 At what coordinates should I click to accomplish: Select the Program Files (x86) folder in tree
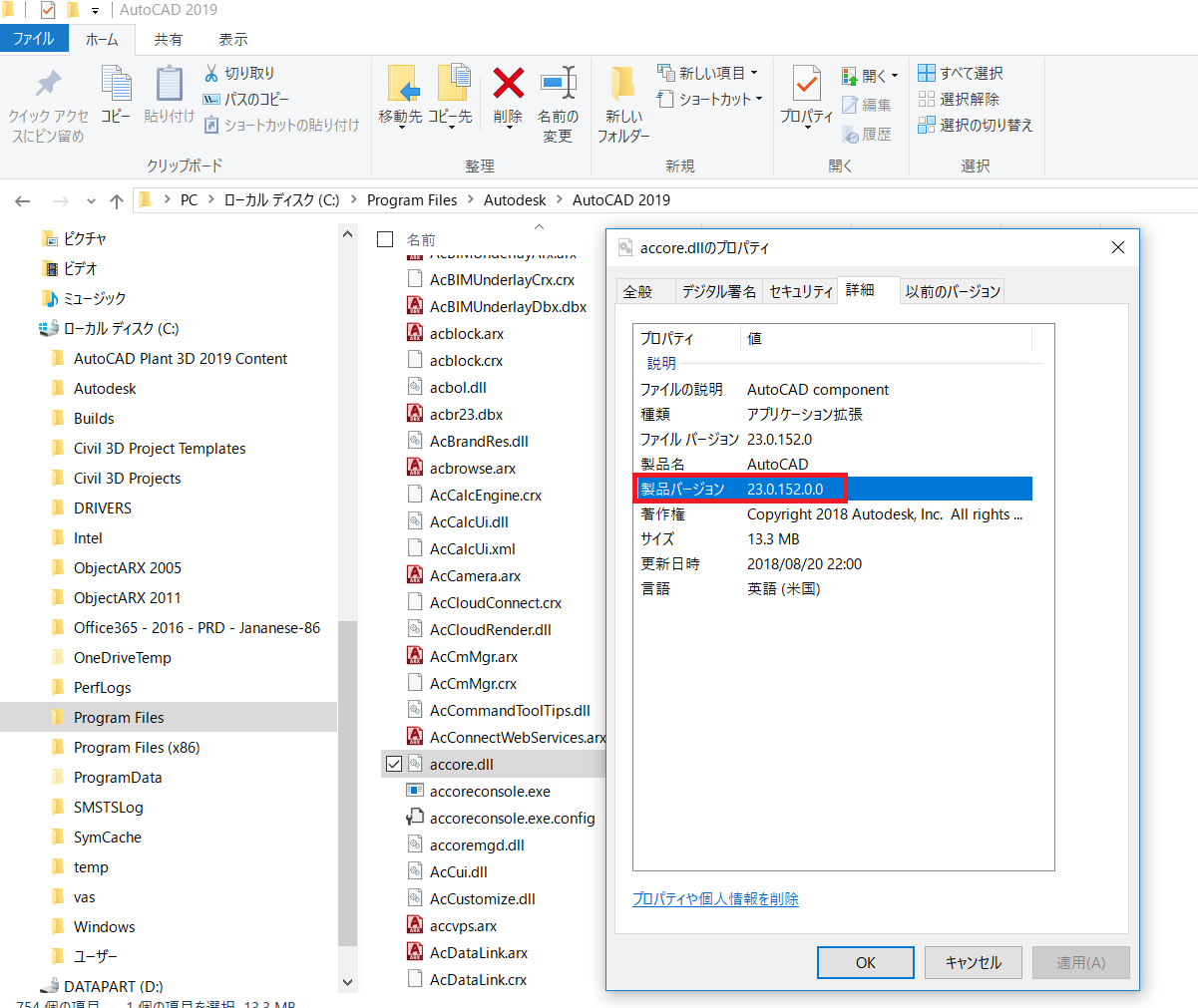(x=137, y=748)
